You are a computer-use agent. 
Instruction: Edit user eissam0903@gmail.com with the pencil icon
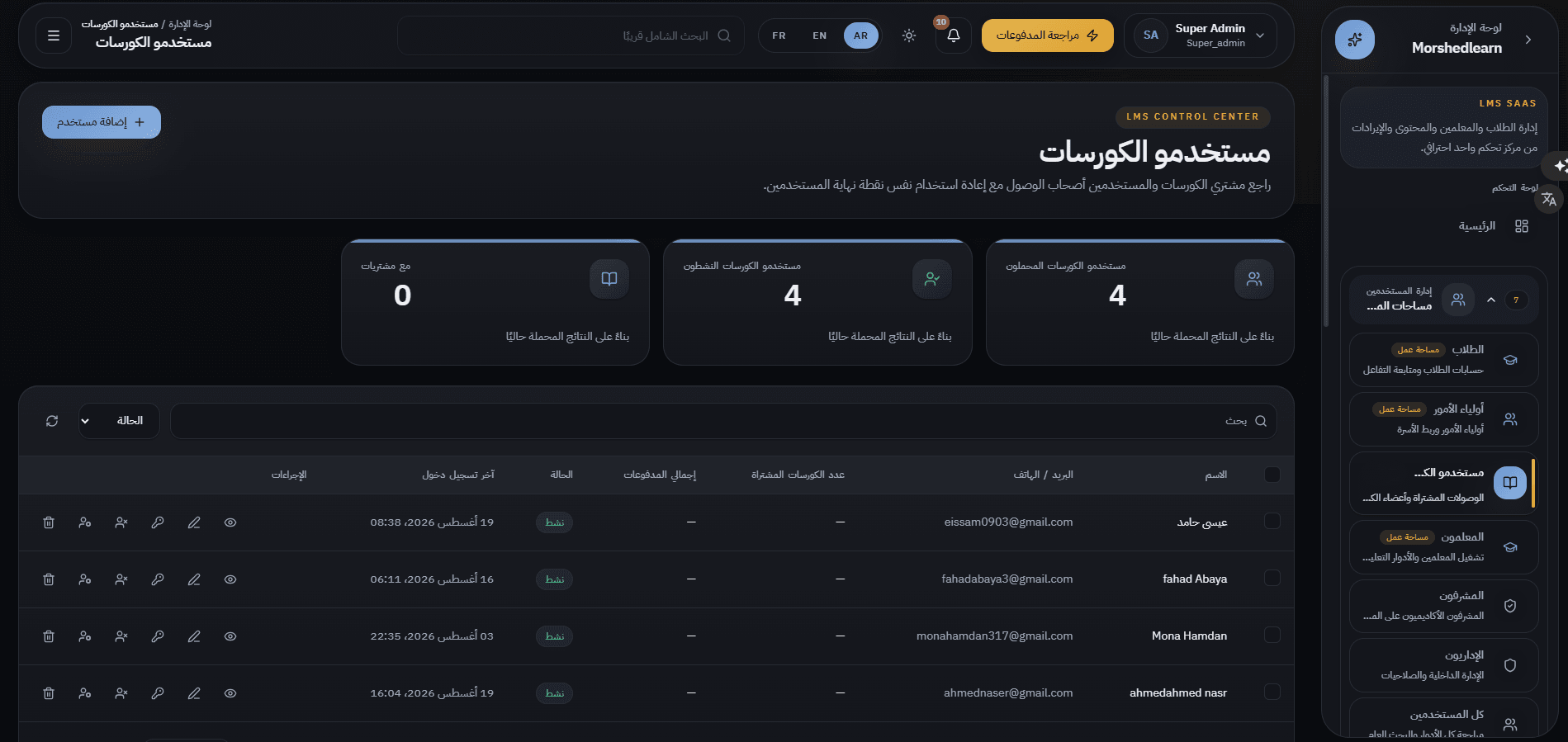194,522
